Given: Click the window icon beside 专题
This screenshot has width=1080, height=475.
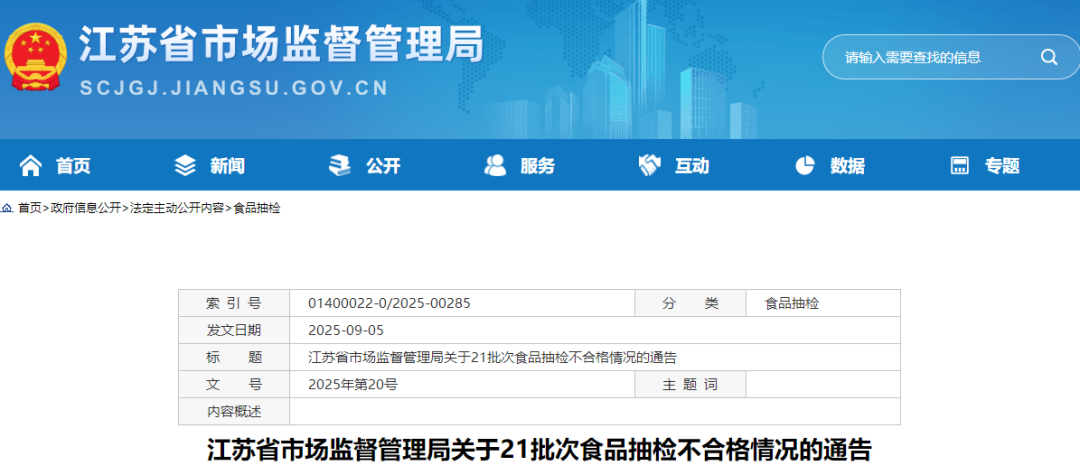Looking at the screenshot, I should (x=960, y=165).
